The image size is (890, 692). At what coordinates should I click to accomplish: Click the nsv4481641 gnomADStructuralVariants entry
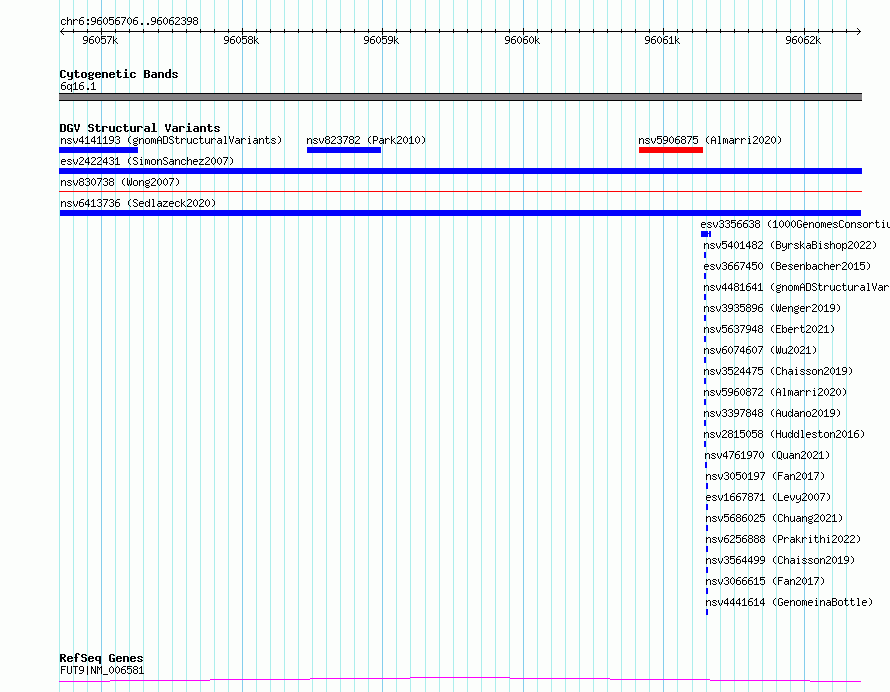coord(796,287)
